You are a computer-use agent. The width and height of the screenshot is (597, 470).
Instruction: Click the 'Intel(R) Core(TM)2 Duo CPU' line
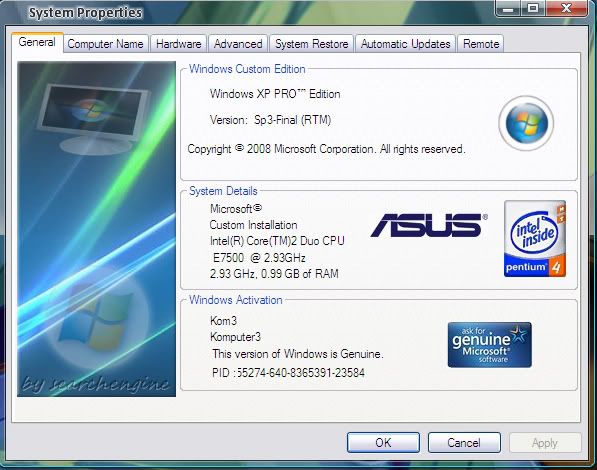pyautogui.click(x=277, y=241)
